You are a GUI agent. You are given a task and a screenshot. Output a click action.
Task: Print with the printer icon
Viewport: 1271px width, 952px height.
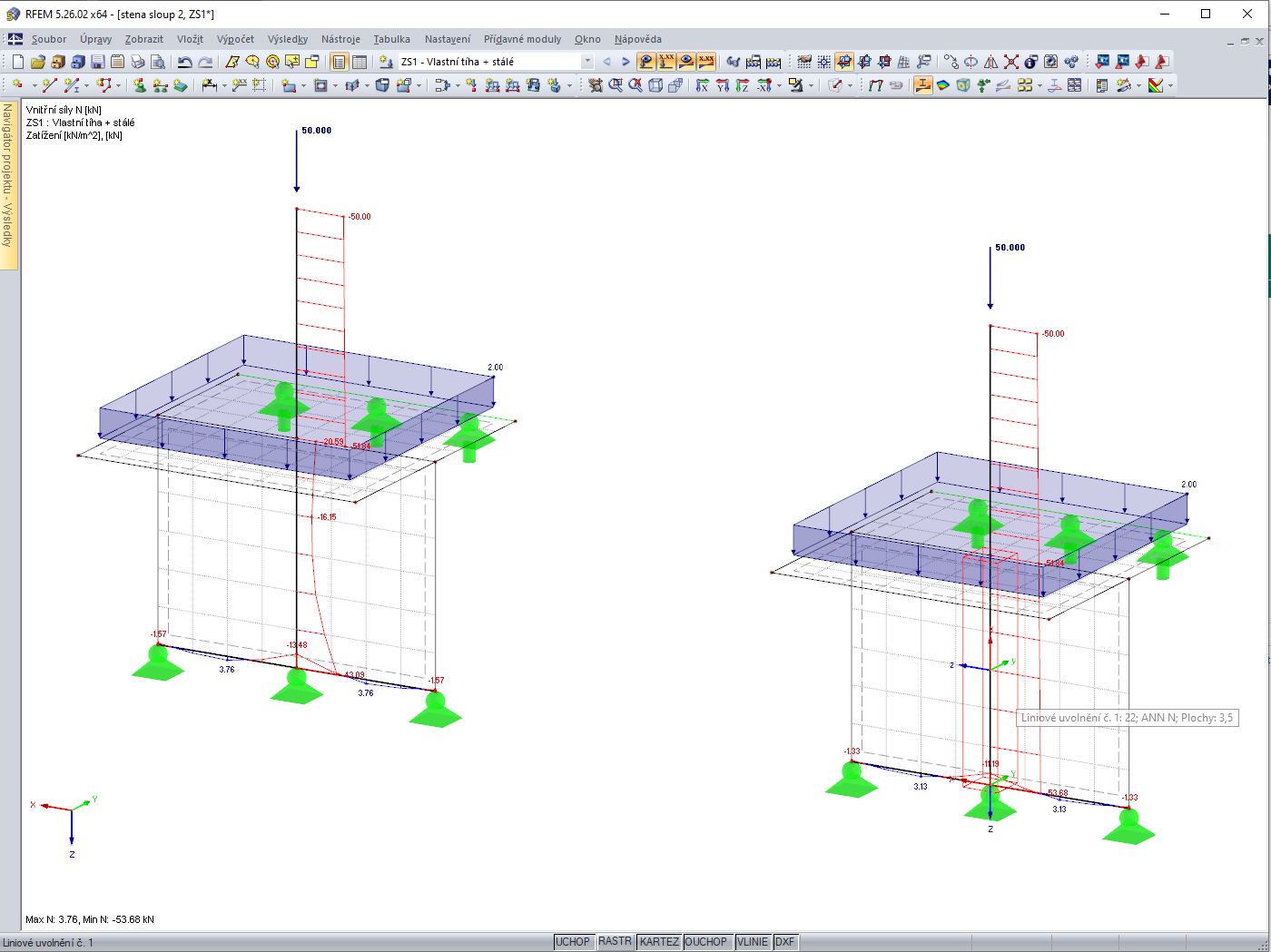(x=138, y=62)
